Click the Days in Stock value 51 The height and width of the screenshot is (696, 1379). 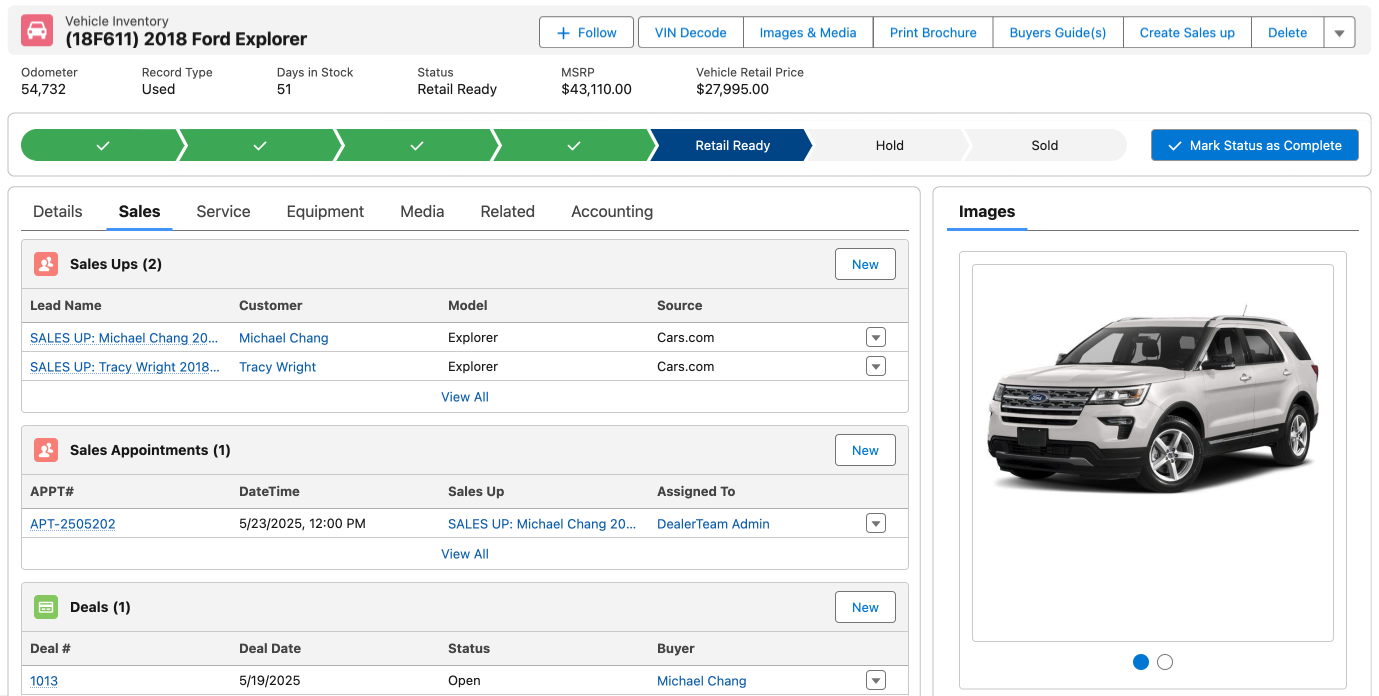coord(284,89)
